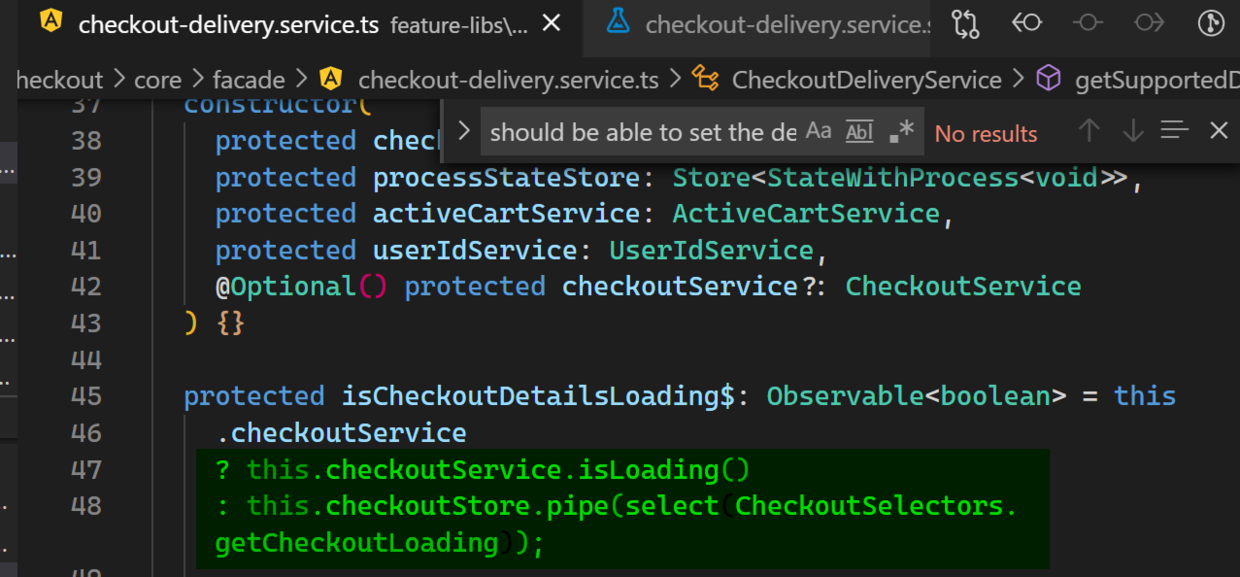The height and width of the screenshot is (577, 1240).
Task: Click 'Observable<boolean>' type on line 45
Action: pos(916,397)
